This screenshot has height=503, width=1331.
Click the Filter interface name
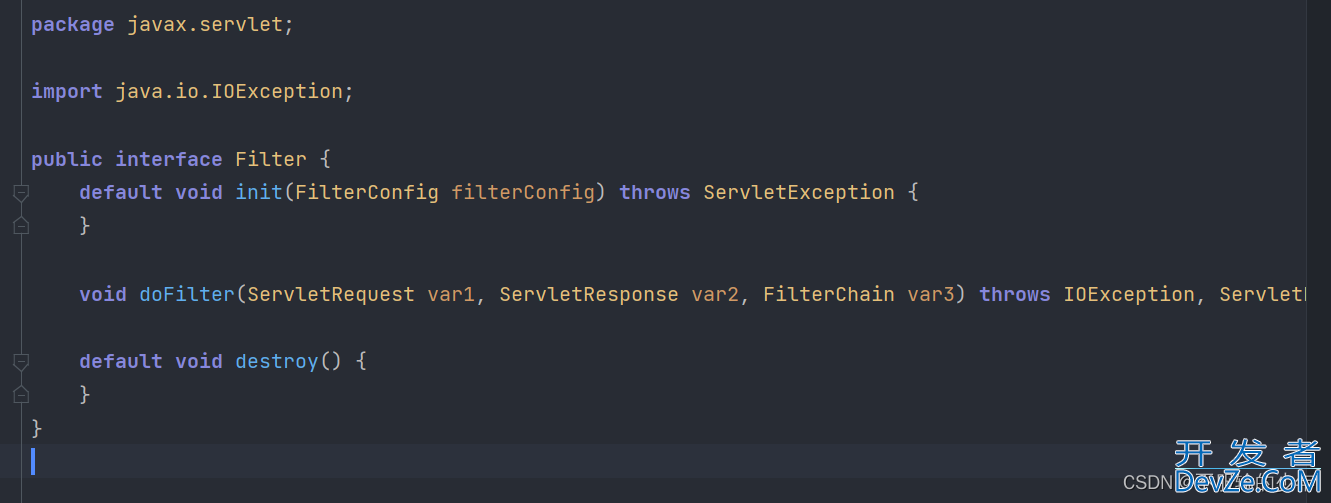point(271,159)
